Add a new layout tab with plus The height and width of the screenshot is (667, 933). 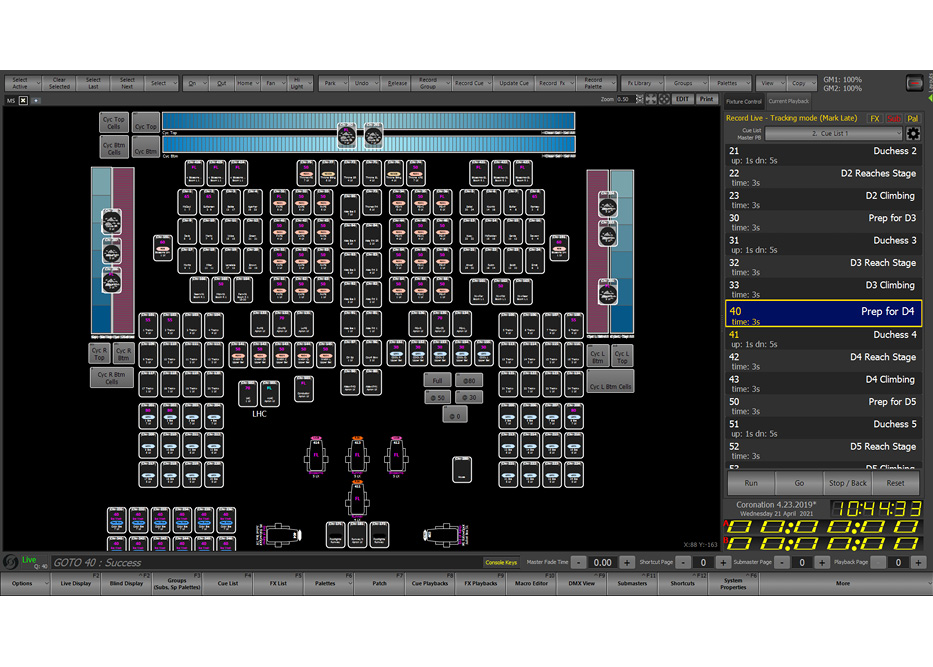point(36,101)
